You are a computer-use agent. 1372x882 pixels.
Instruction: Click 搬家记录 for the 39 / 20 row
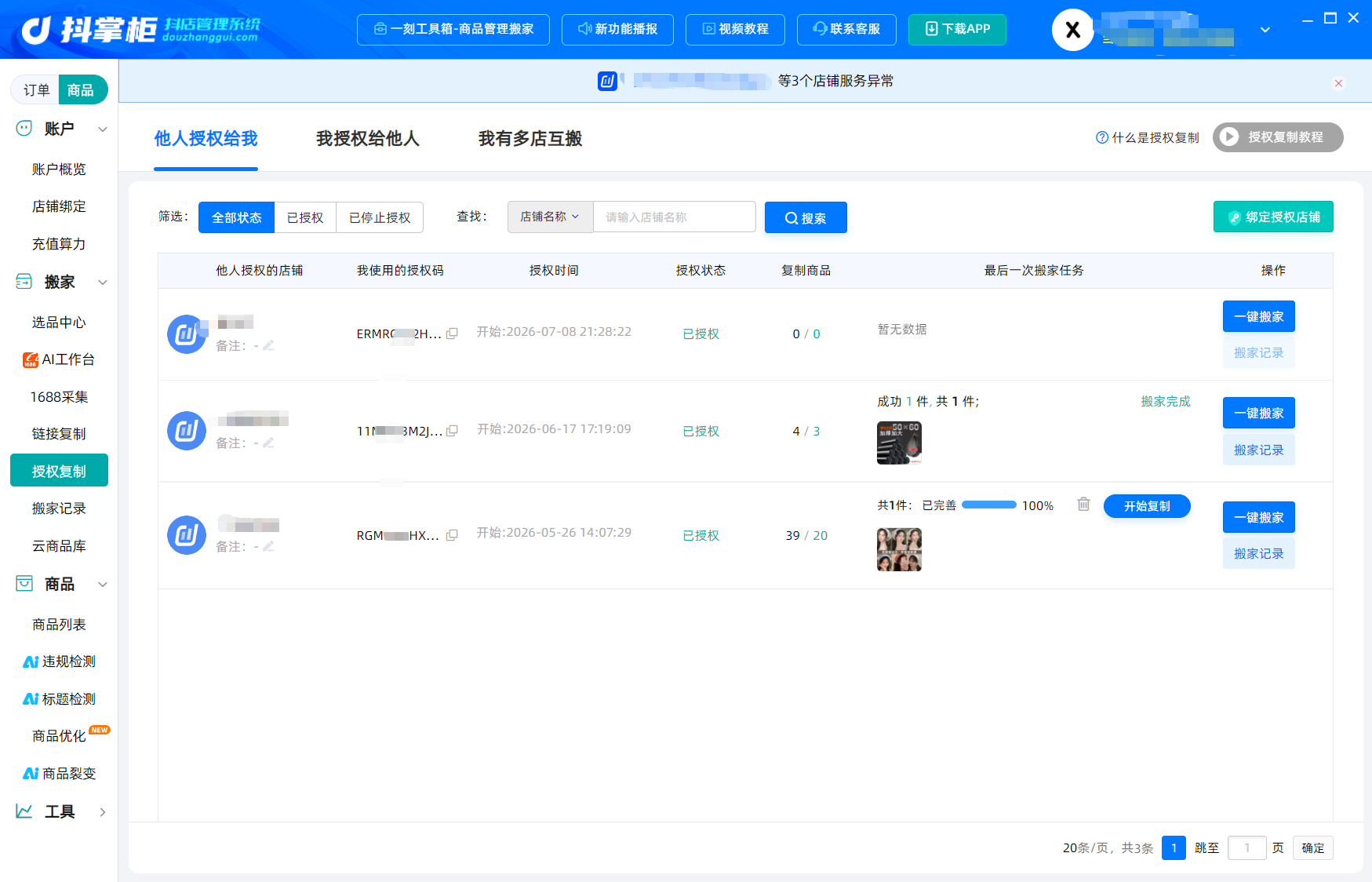[x=1258, y=554]
